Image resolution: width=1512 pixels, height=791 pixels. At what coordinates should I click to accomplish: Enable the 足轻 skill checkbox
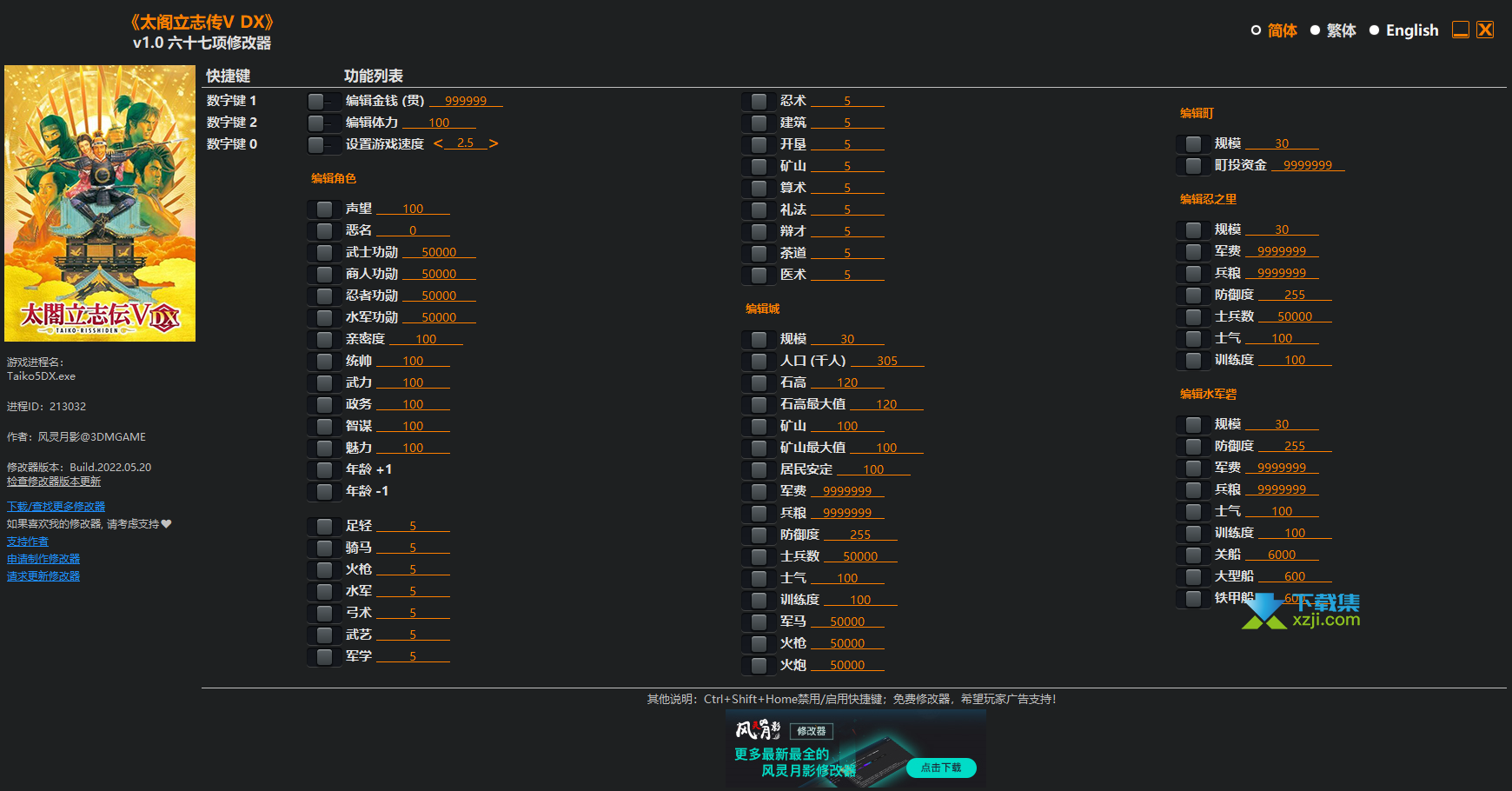[x=323, y=526]
